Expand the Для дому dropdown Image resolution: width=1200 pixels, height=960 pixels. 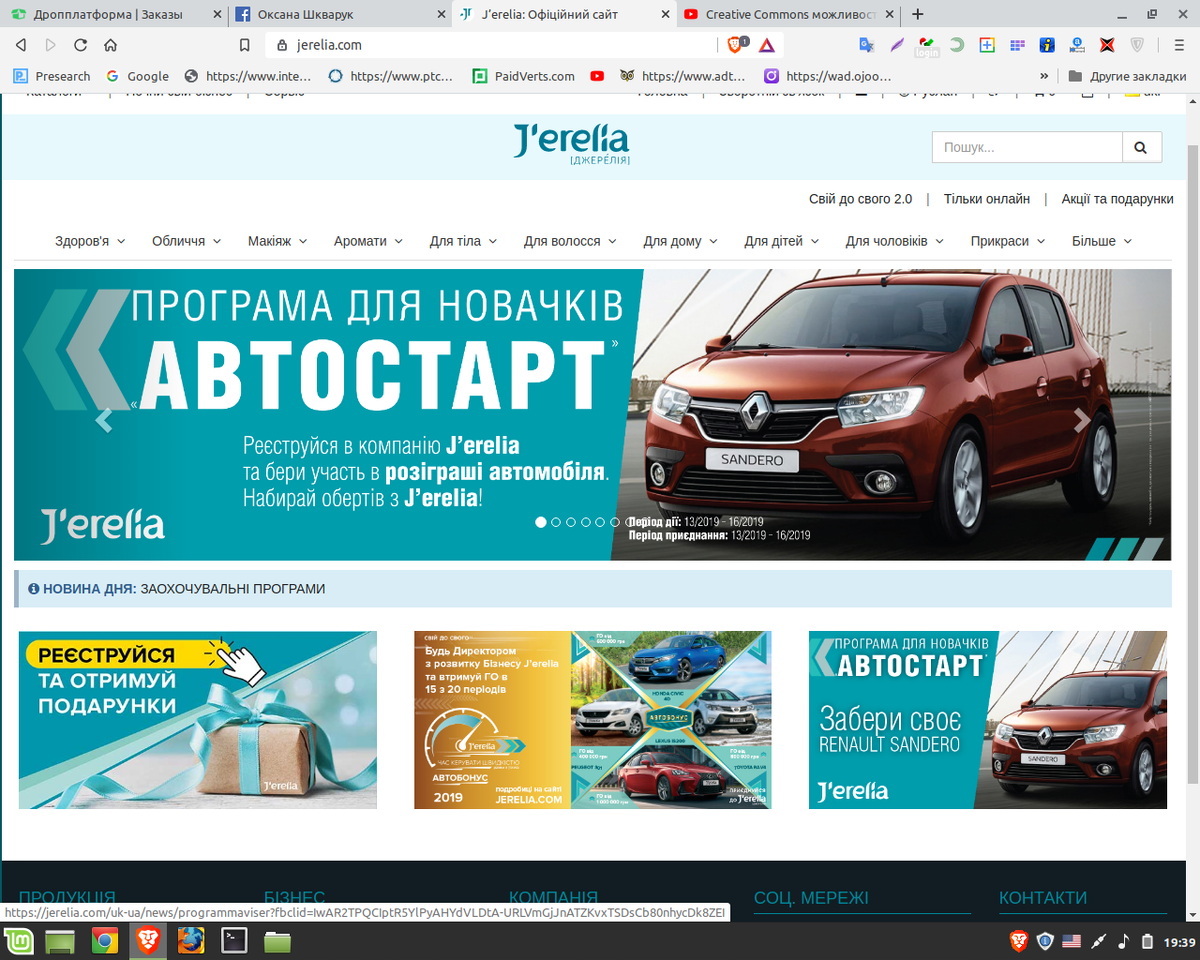[680, 241]
